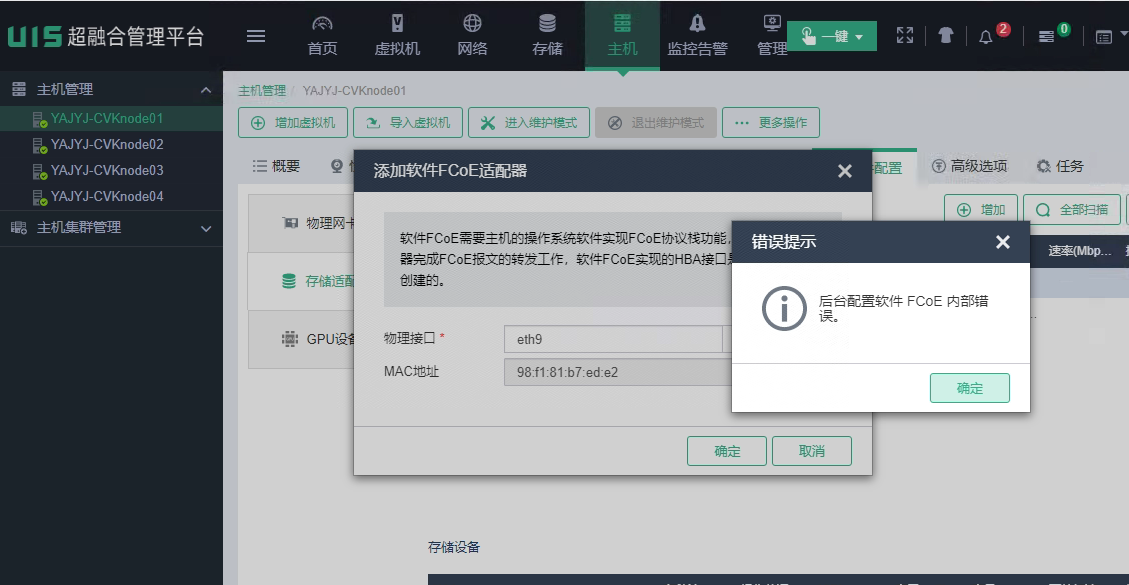This screenshot has width=1129, height=585.
Task: Click the 全部扫描 button
Action: click(x=1071, y=210)
